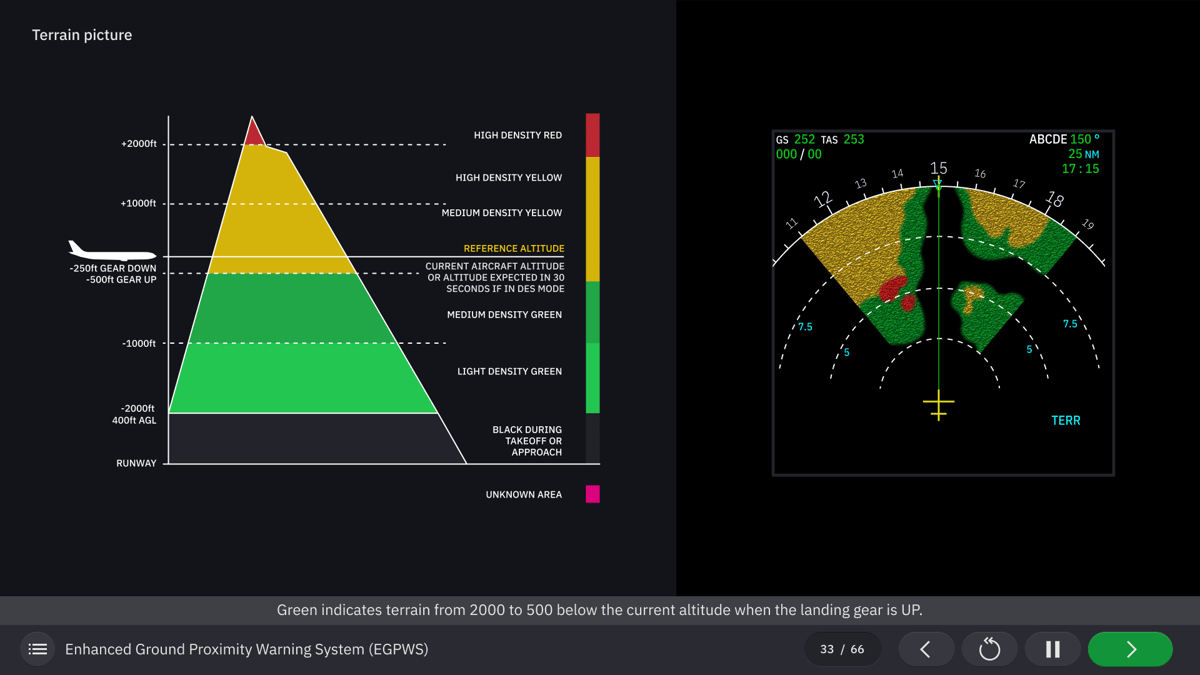Click the EGPWS title in the bottom bar
1200x675 pixels.
pyautogui.click(x=246, y=649)
